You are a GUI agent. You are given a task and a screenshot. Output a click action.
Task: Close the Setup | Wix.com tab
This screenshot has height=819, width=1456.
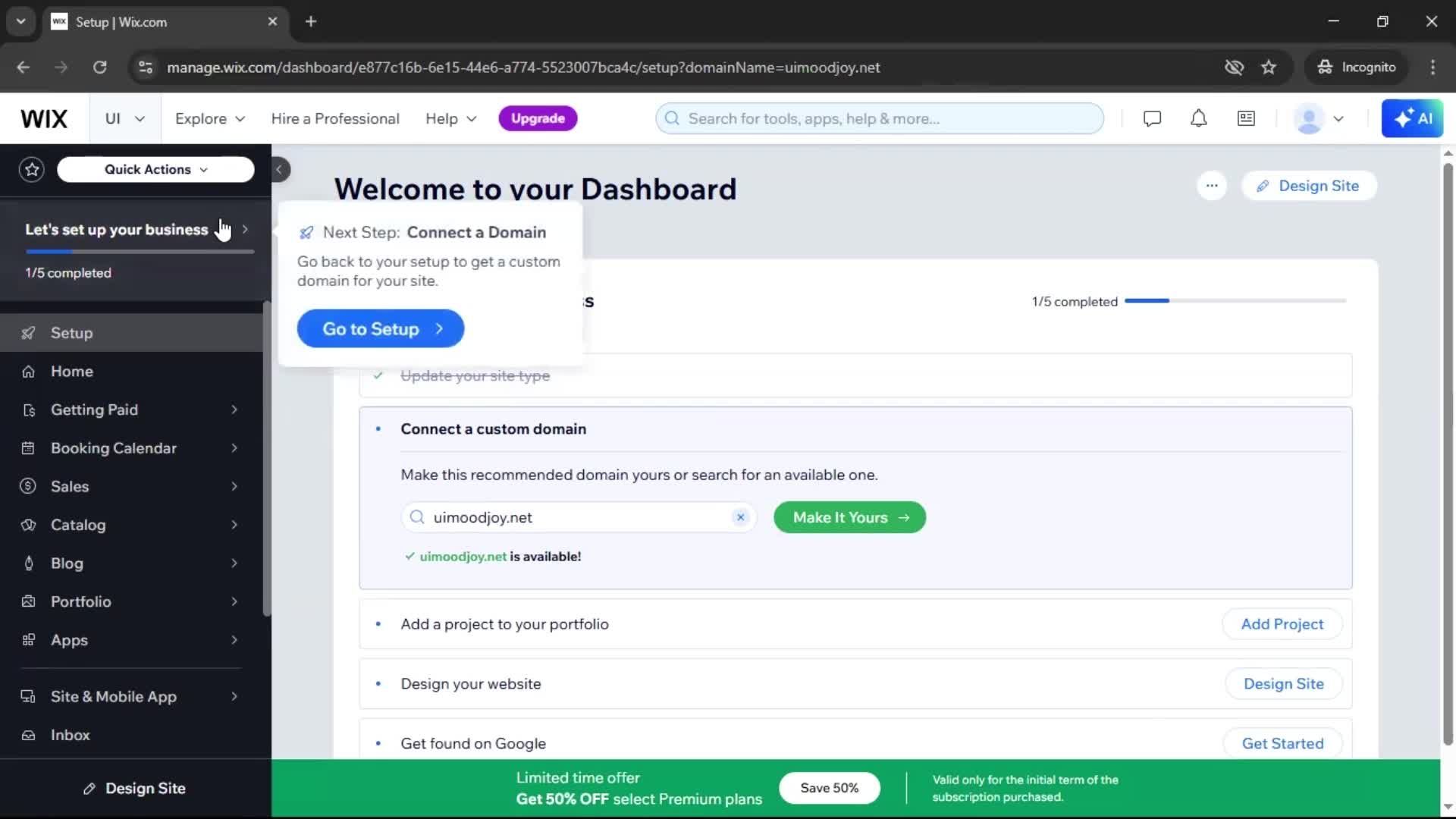[x=272, y=21]
